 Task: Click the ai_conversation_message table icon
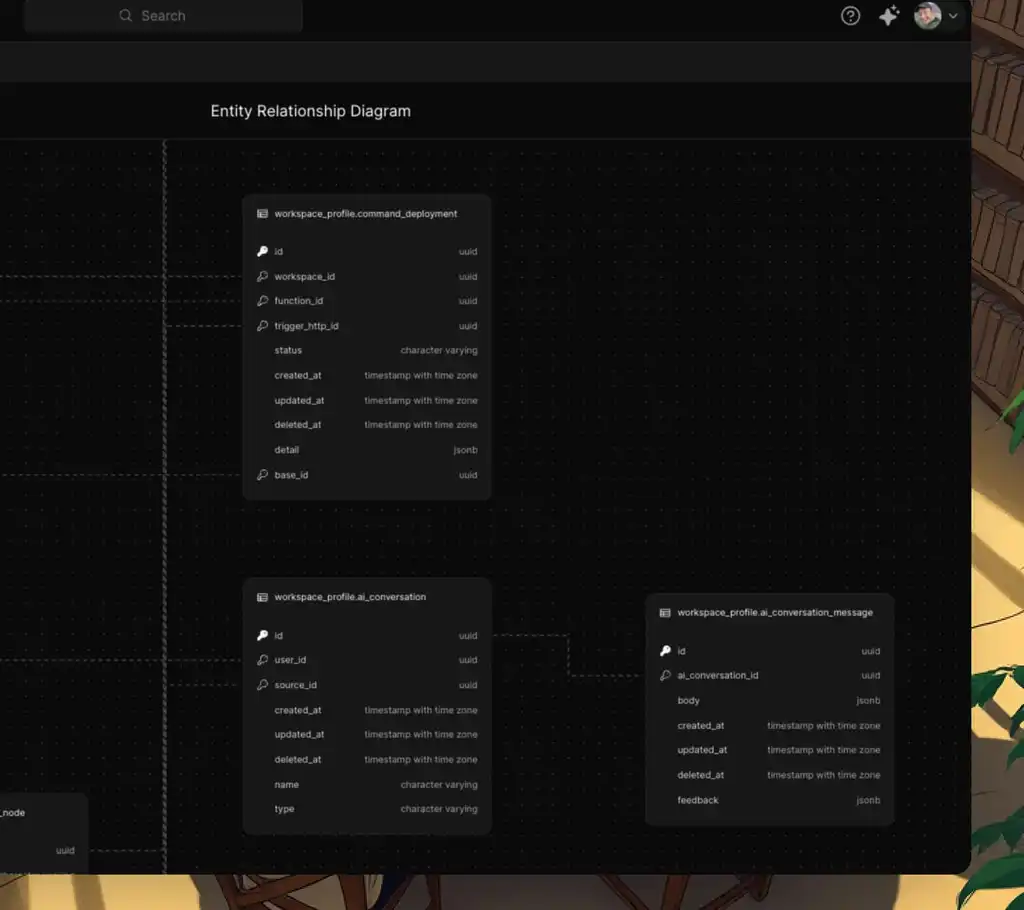pyautogui.click(x=665, y=613)
